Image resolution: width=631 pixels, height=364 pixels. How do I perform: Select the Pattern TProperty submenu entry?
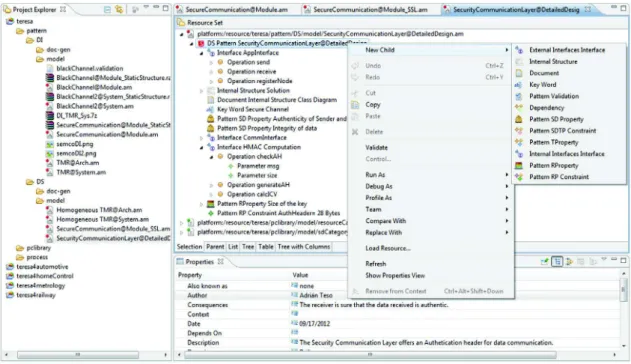pos(553,142)
